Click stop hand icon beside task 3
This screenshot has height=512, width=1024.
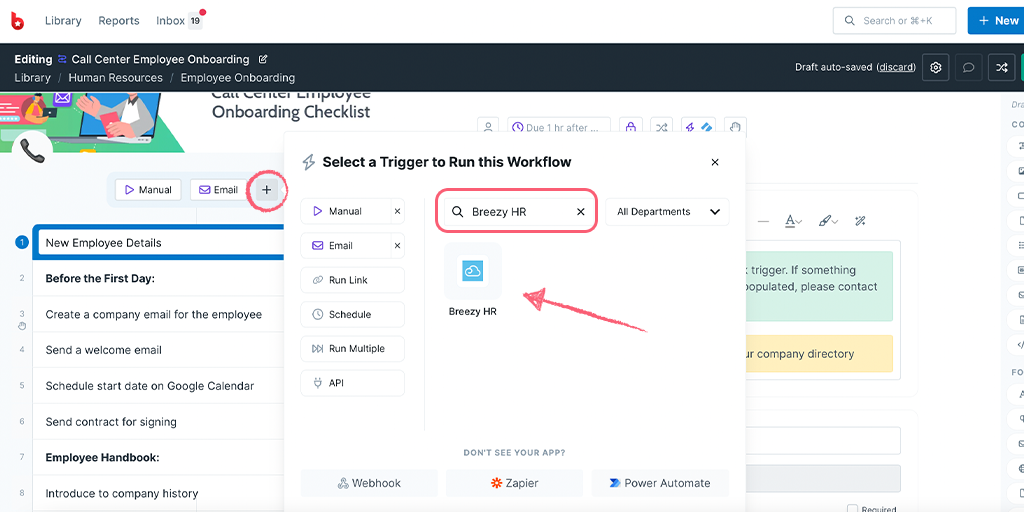pos(22,326)
